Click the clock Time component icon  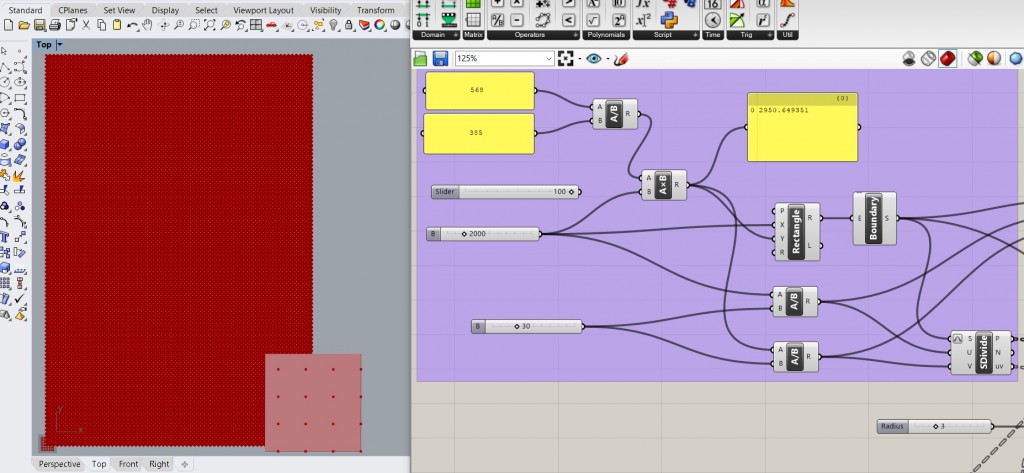tap(712, 20)
